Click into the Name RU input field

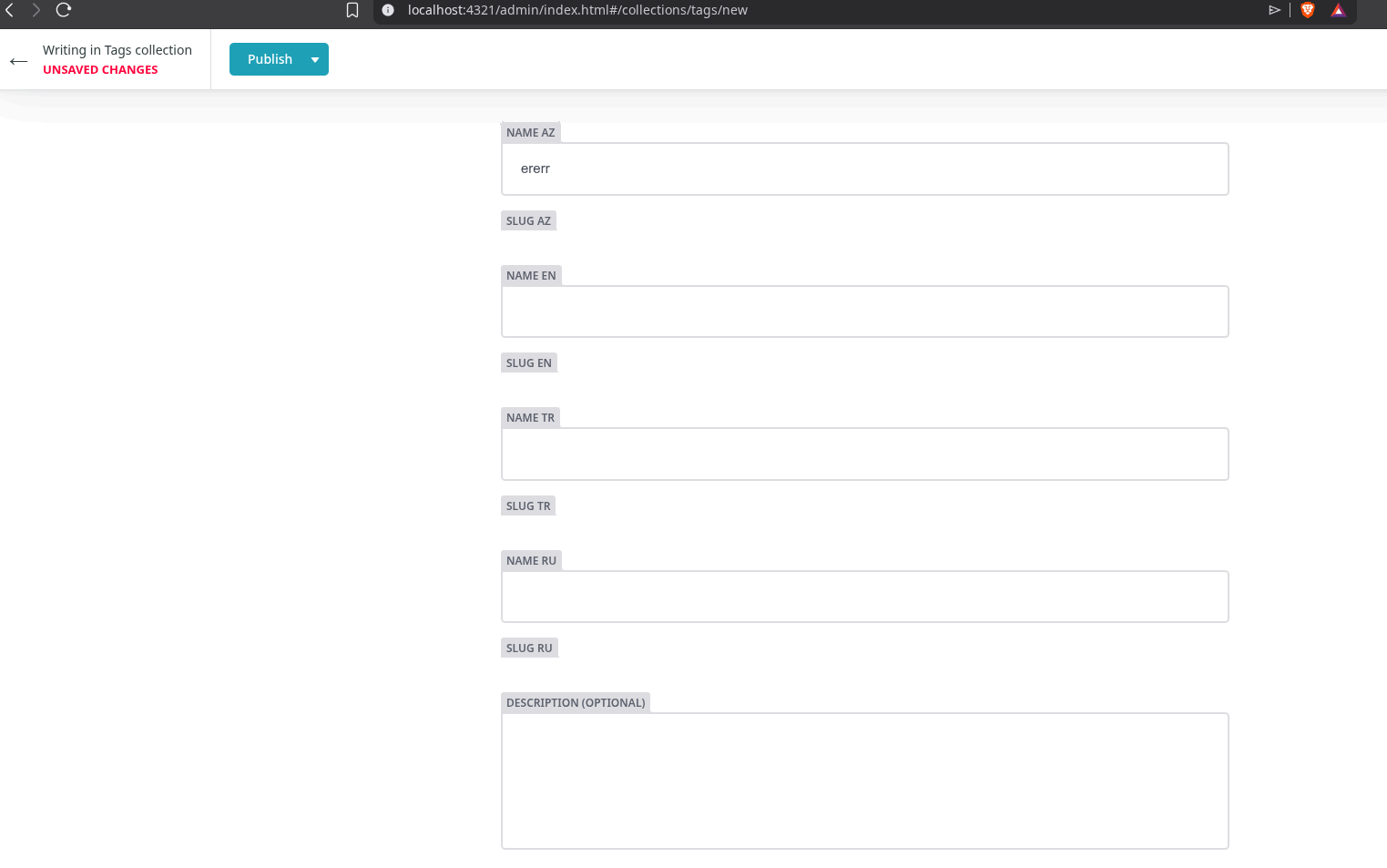pos(864,597)
